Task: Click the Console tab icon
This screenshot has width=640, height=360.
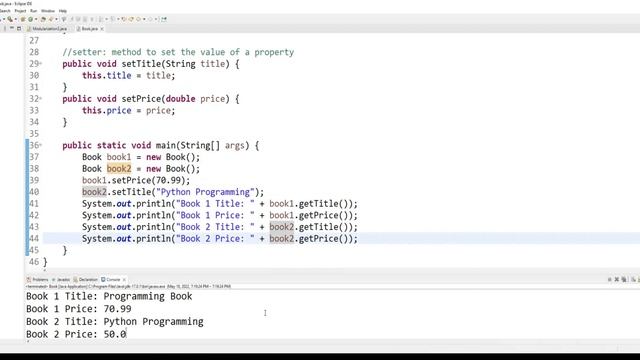Action: [103, 280]
